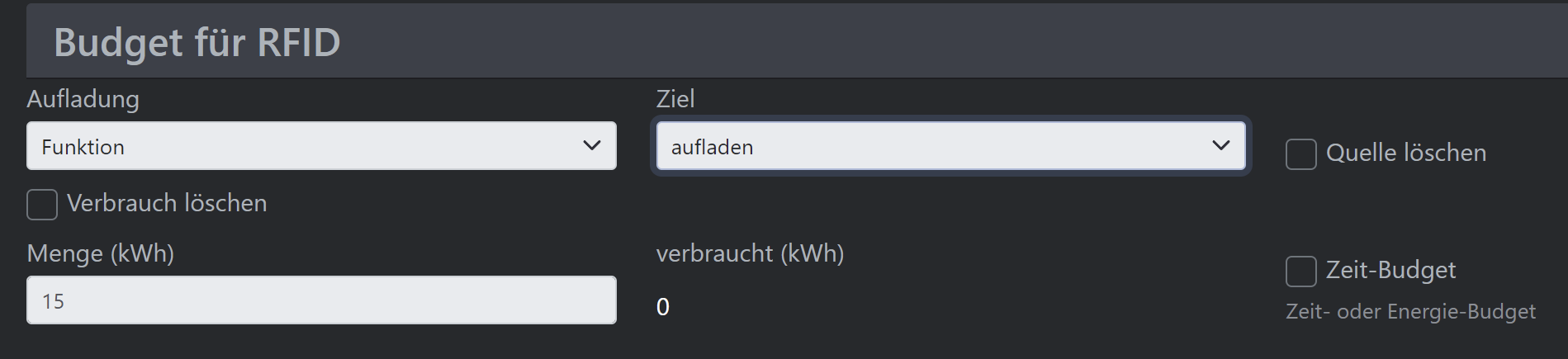Select the value 15 in the Menge field
Image resolution: width=1568 pixels, height=359 pixels.
pos(53,301)
